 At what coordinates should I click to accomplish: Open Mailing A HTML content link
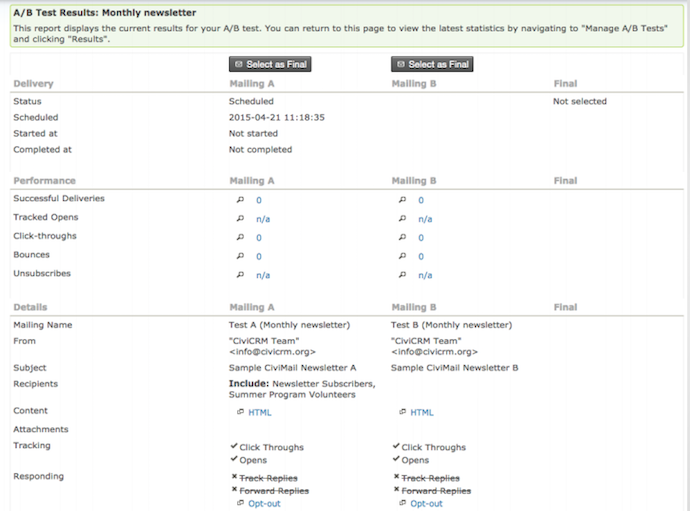[259, 412]
